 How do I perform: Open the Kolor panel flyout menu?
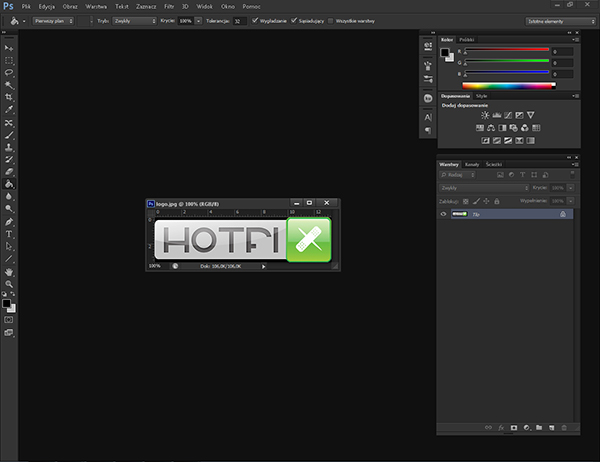tap(576, 40)
